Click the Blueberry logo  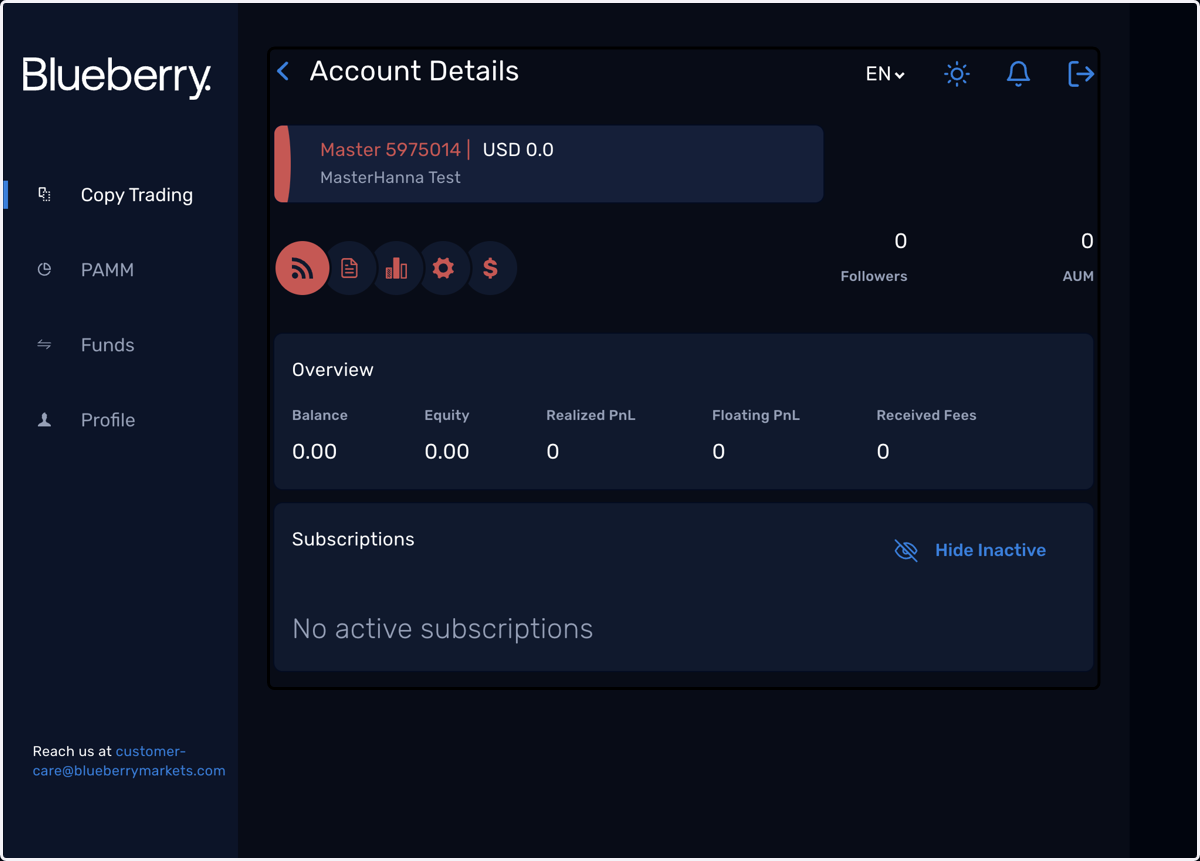tap(117, 77)
